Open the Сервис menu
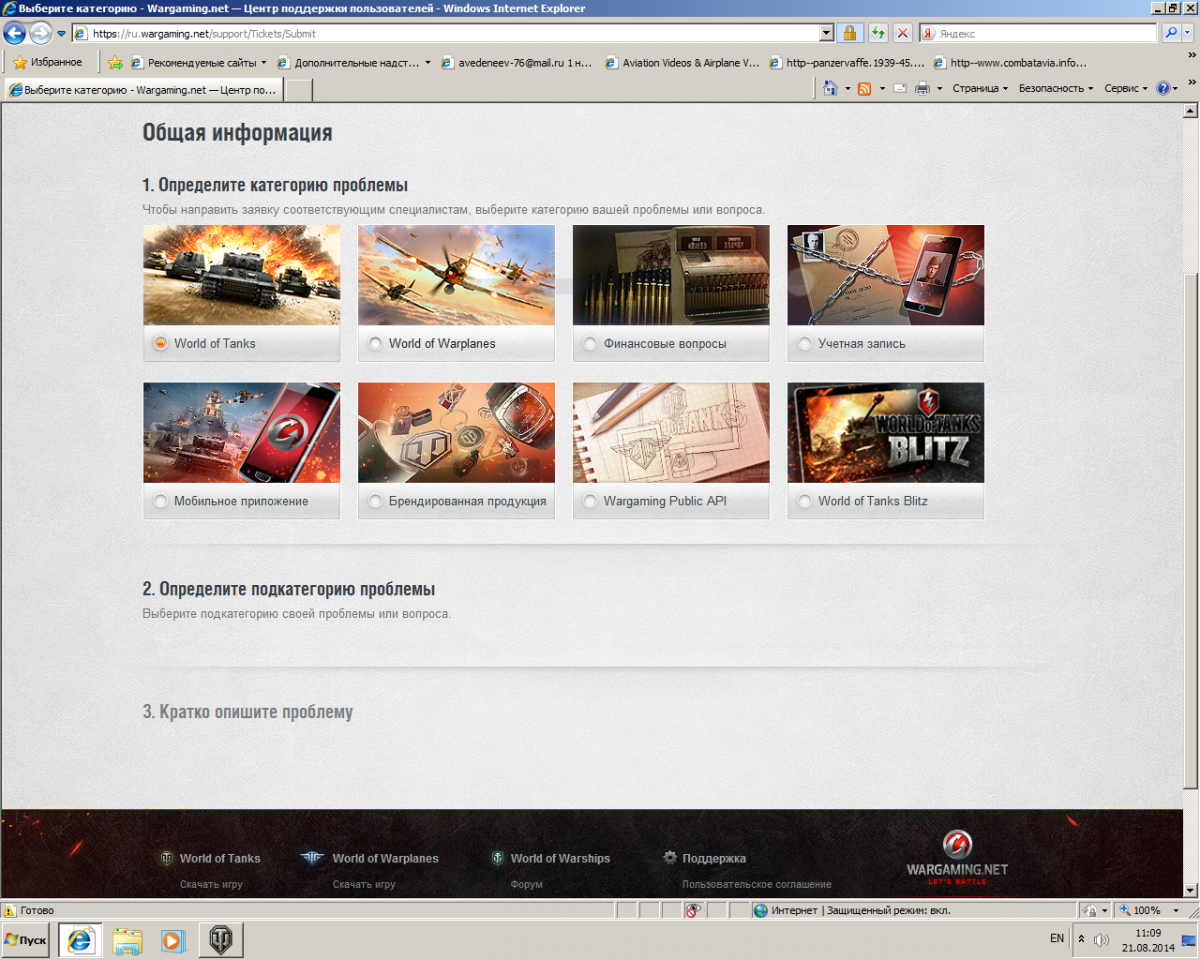 click(x=1126, y=88)
